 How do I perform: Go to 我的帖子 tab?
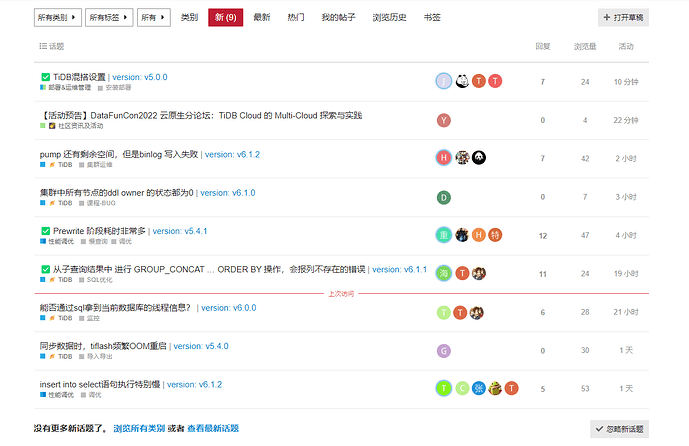coord(338,18)
